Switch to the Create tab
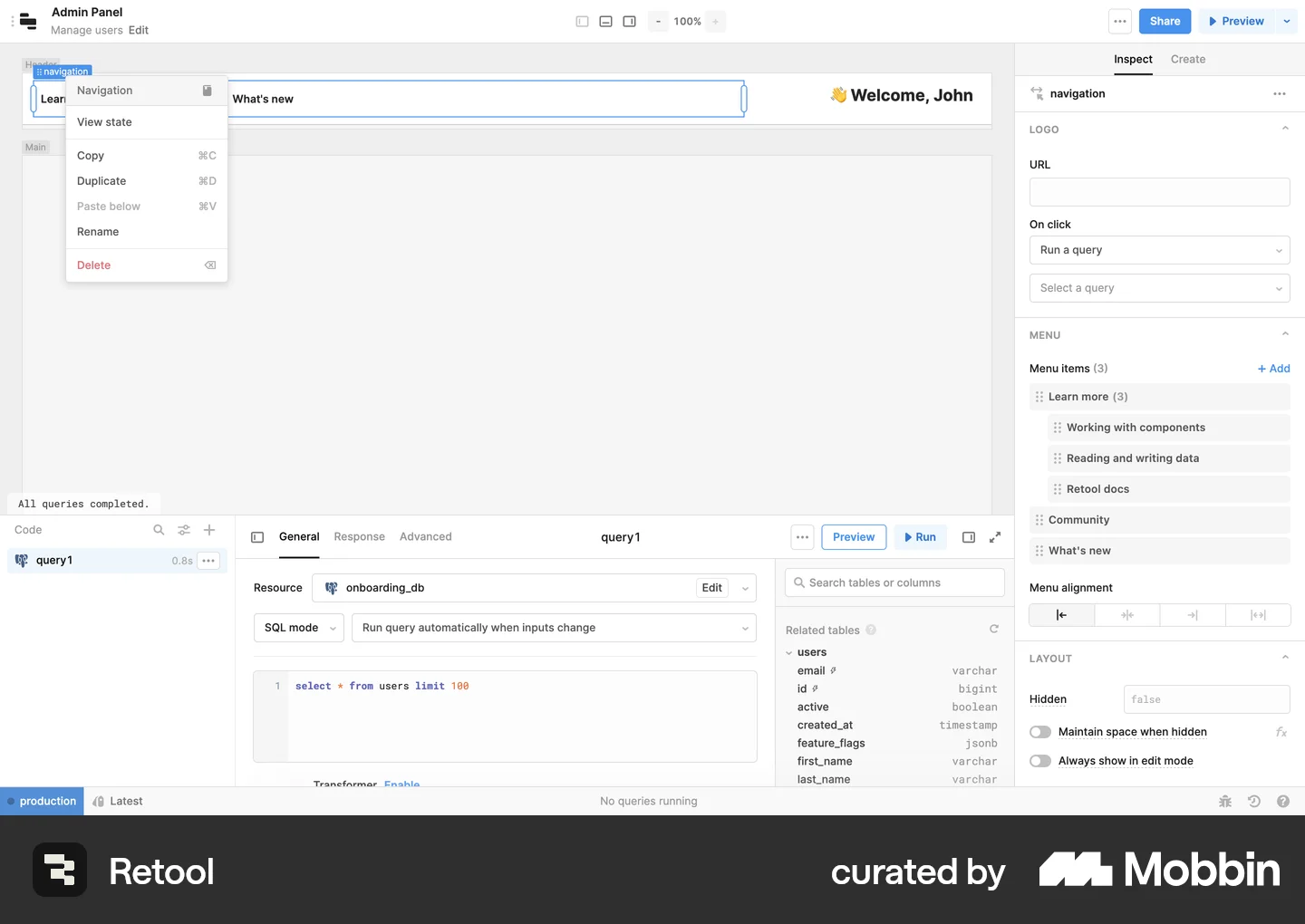The width and height of the screenshot is (1305, 924). 1188,60
